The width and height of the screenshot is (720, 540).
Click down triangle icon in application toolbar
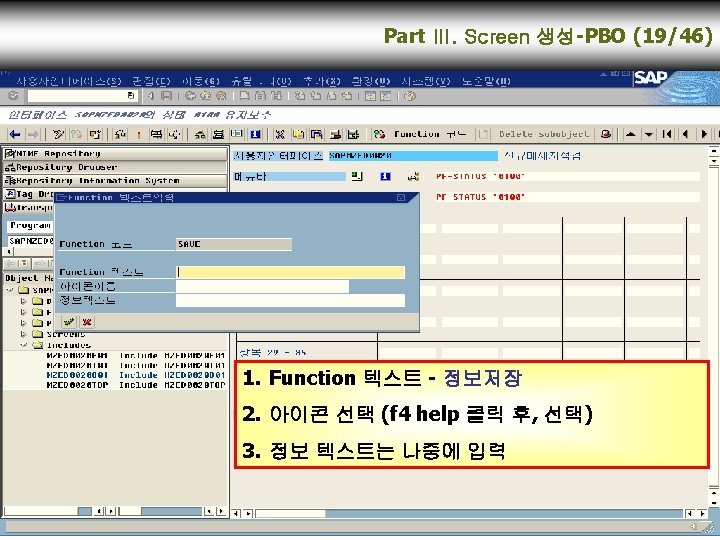click(648, 135)
